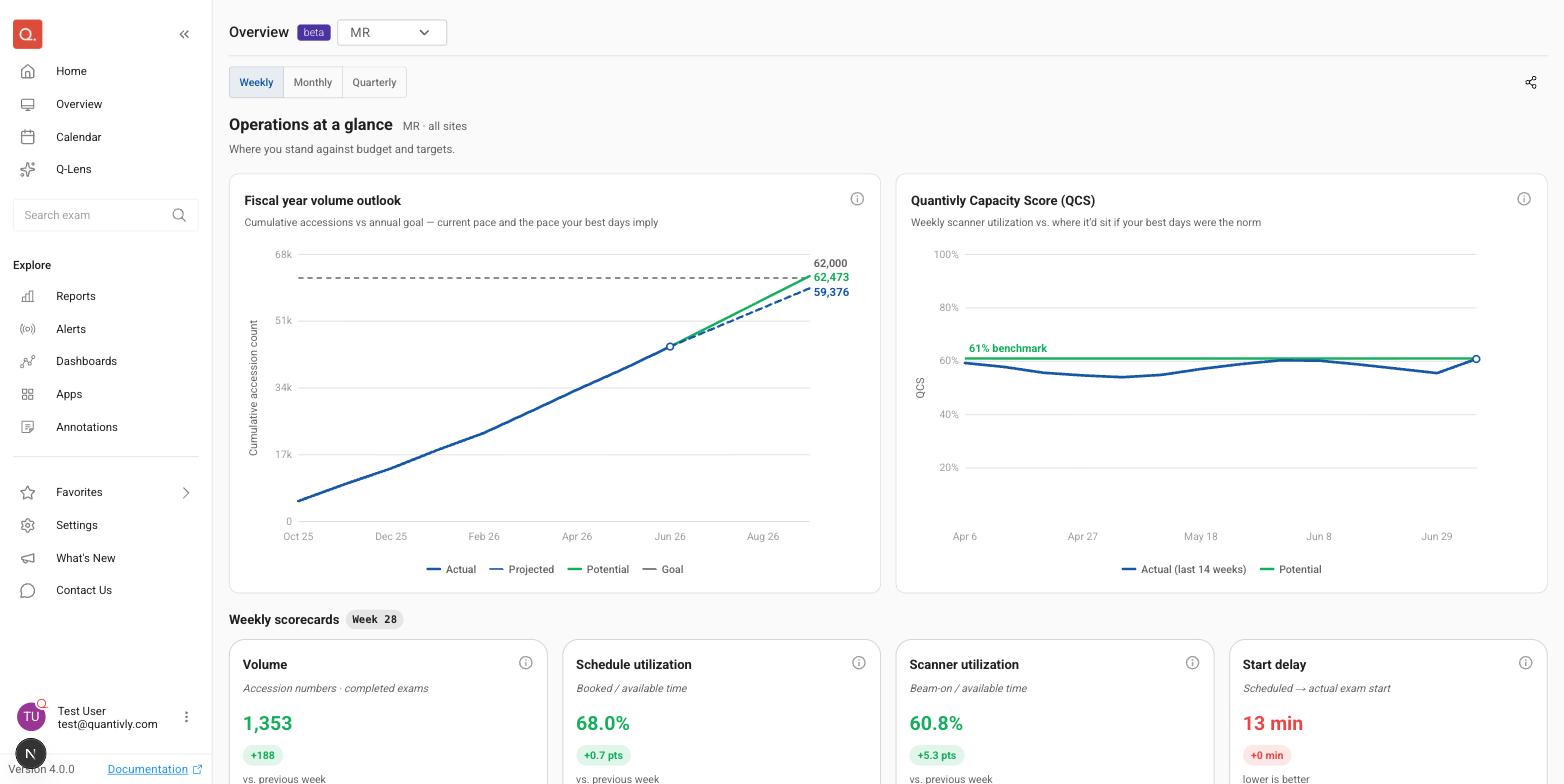Screen dimensions: 1564x784
Task: Click the 59,376 projected value label
Action: 831,292
